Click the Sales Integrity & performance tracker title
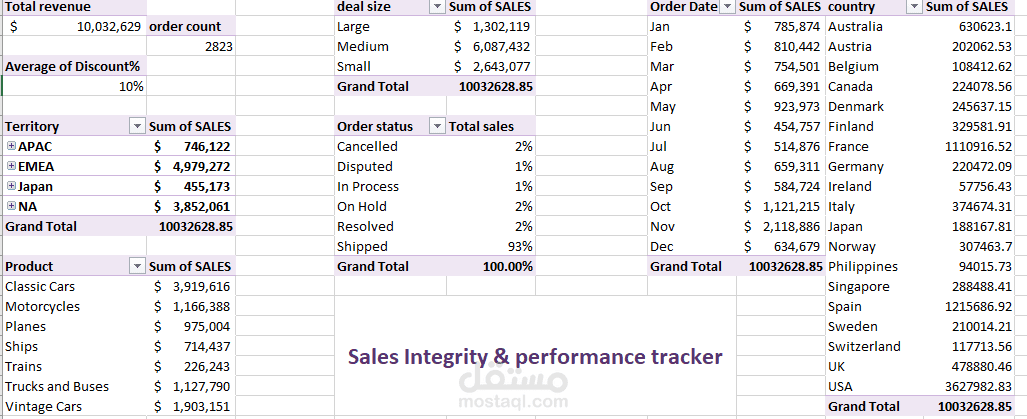The image size is (1027, 419). (x=534, y=356)
